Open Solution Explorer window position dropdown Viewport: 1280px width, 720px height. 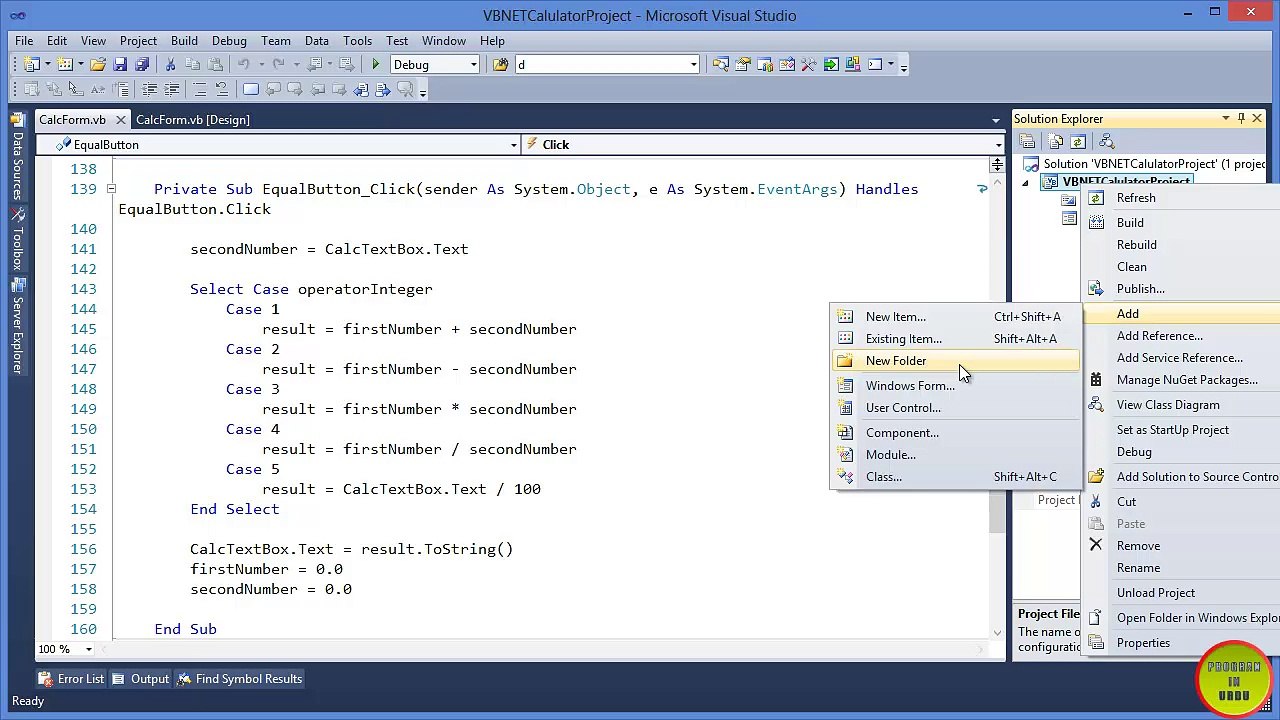pos(1226,119)
